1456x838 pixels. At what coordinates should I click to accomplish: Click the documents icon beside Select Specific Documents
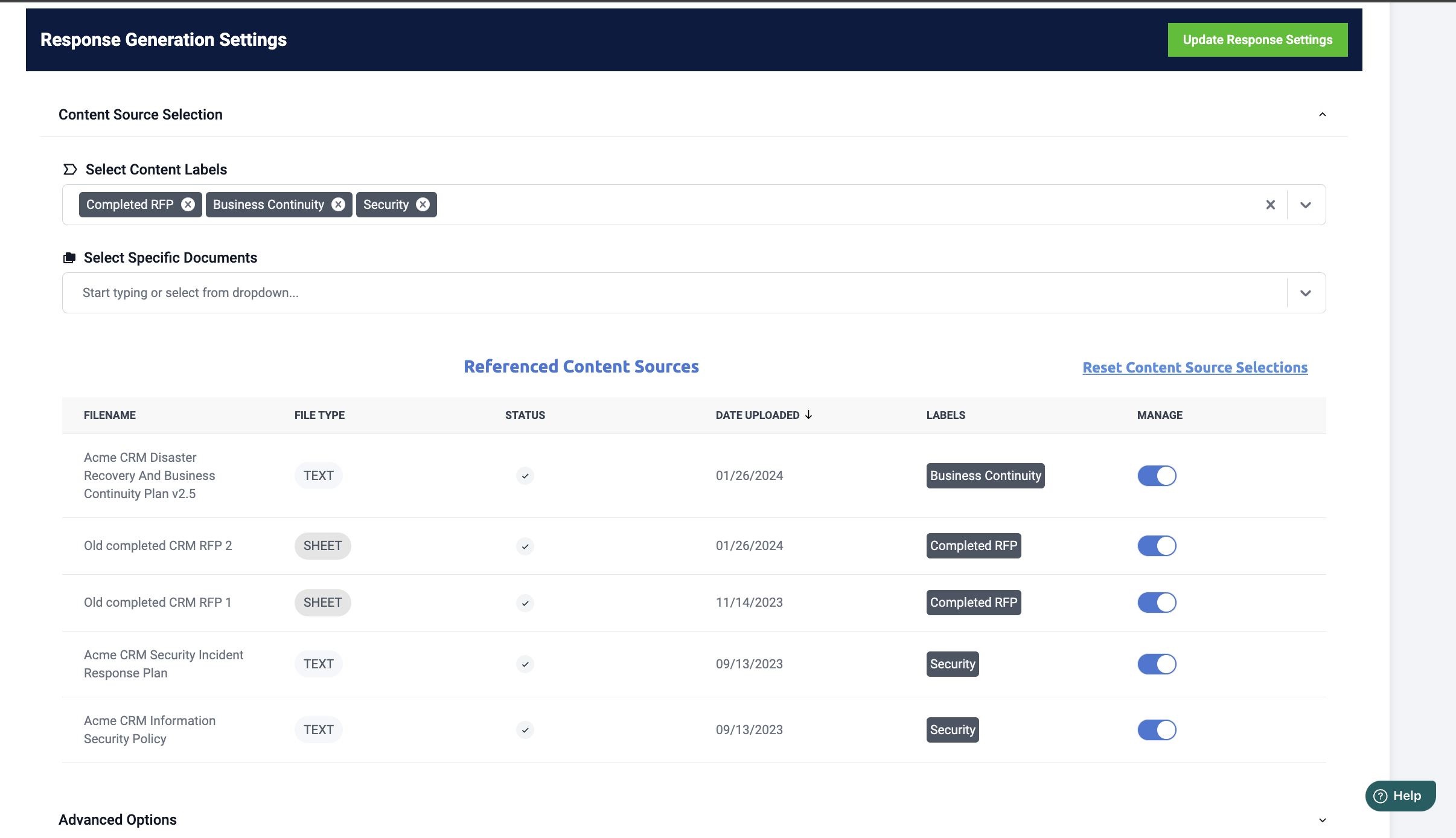pyautogui.click(x=69, y=258)
